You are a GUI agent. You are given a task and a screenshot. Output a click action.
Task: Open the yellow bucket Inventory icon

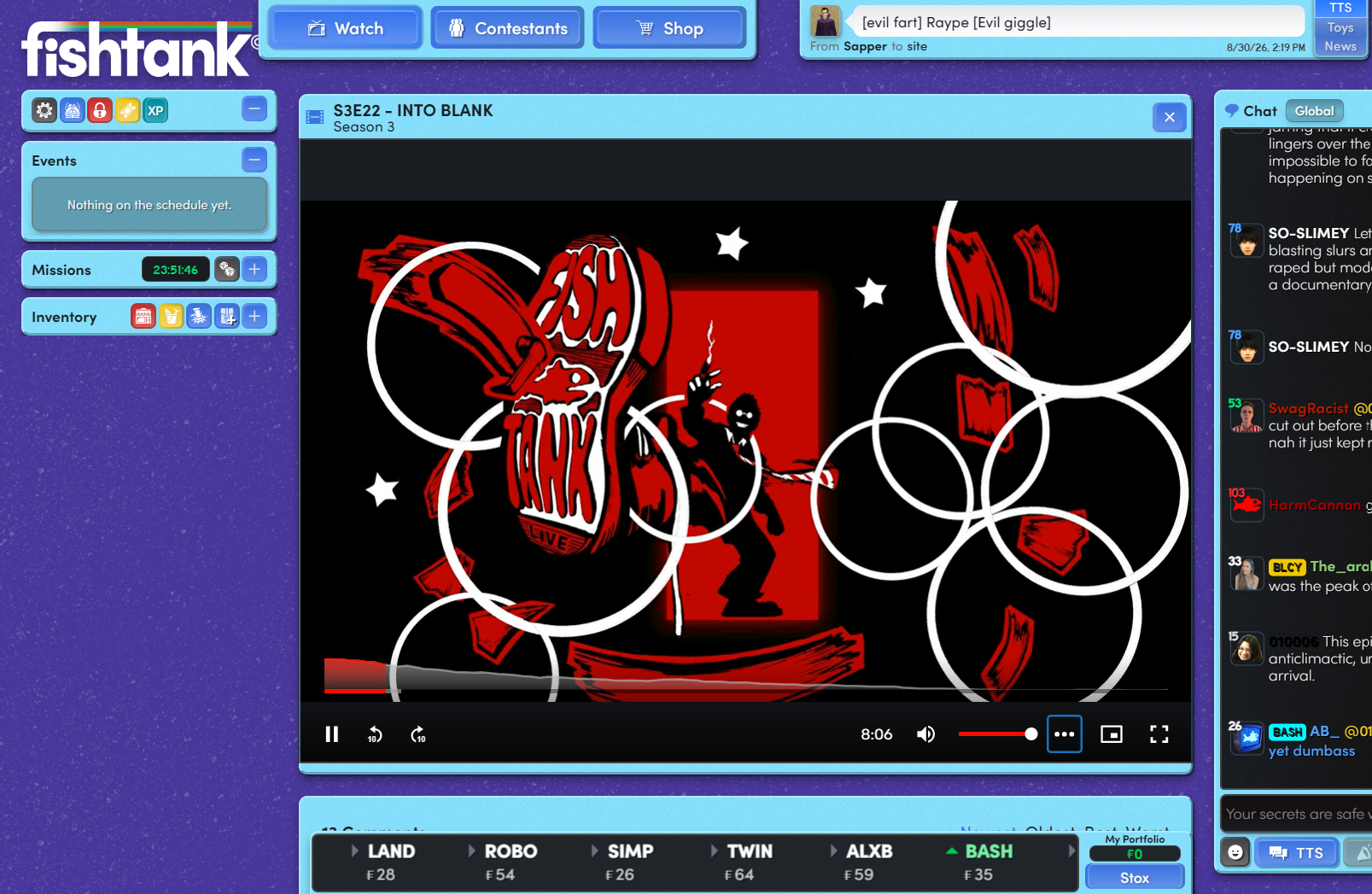tap(172, 317)
